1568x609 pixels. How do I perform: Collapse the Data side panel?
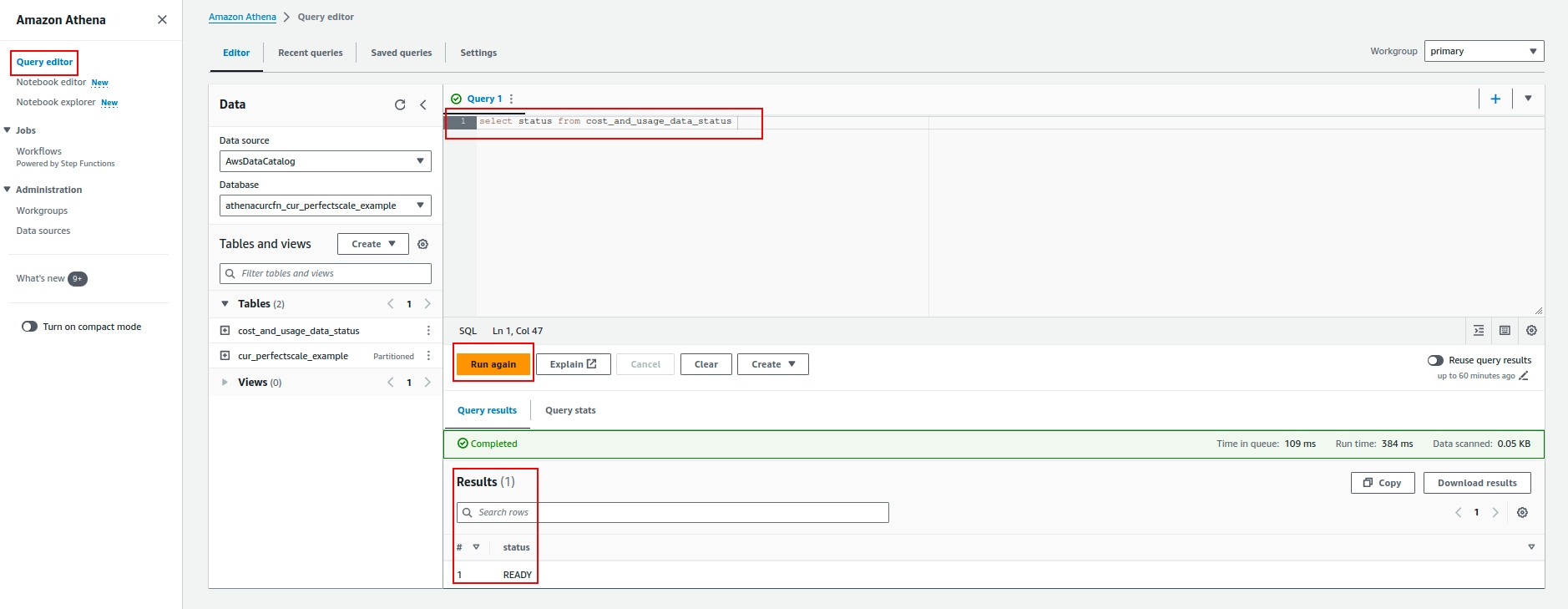tap(423, 104)
